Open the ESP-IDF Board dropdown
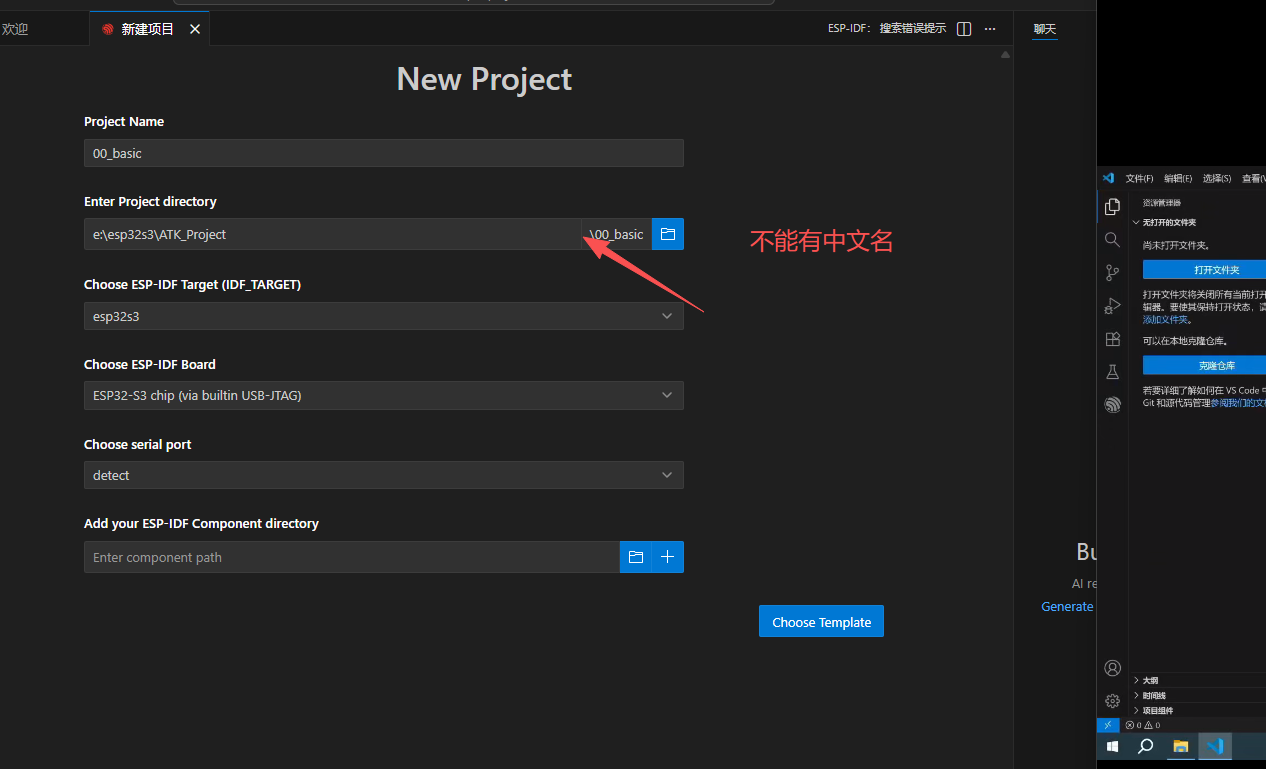The image size is (1266, 769). coord(383,395)
